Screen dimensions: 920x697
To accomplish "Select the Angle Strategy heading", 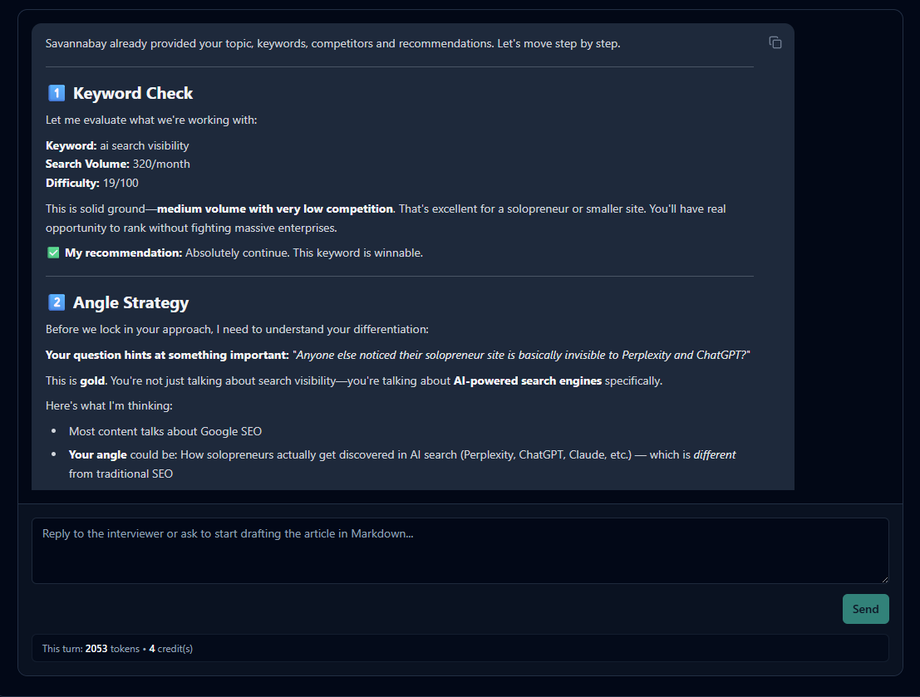I will coord(131,303).
